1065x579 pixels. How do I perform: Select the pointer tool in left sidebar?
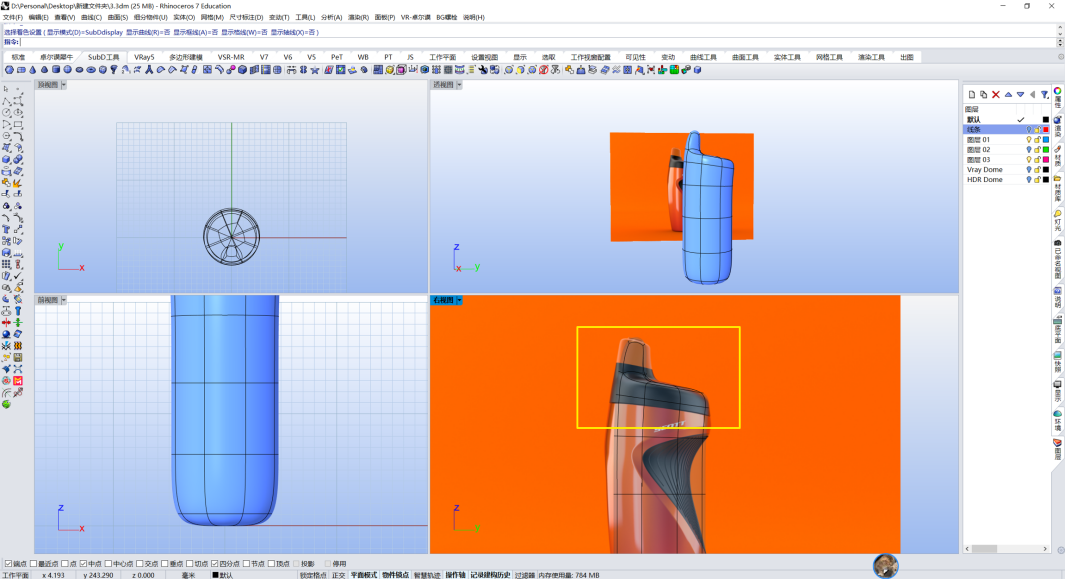pyautogui.click(x=6, y=89)
